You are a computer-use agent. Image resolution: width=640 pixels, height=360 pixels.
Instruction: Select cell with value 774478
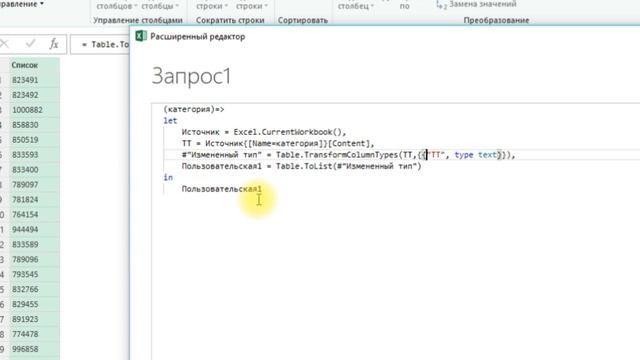(x=34, y=334)
